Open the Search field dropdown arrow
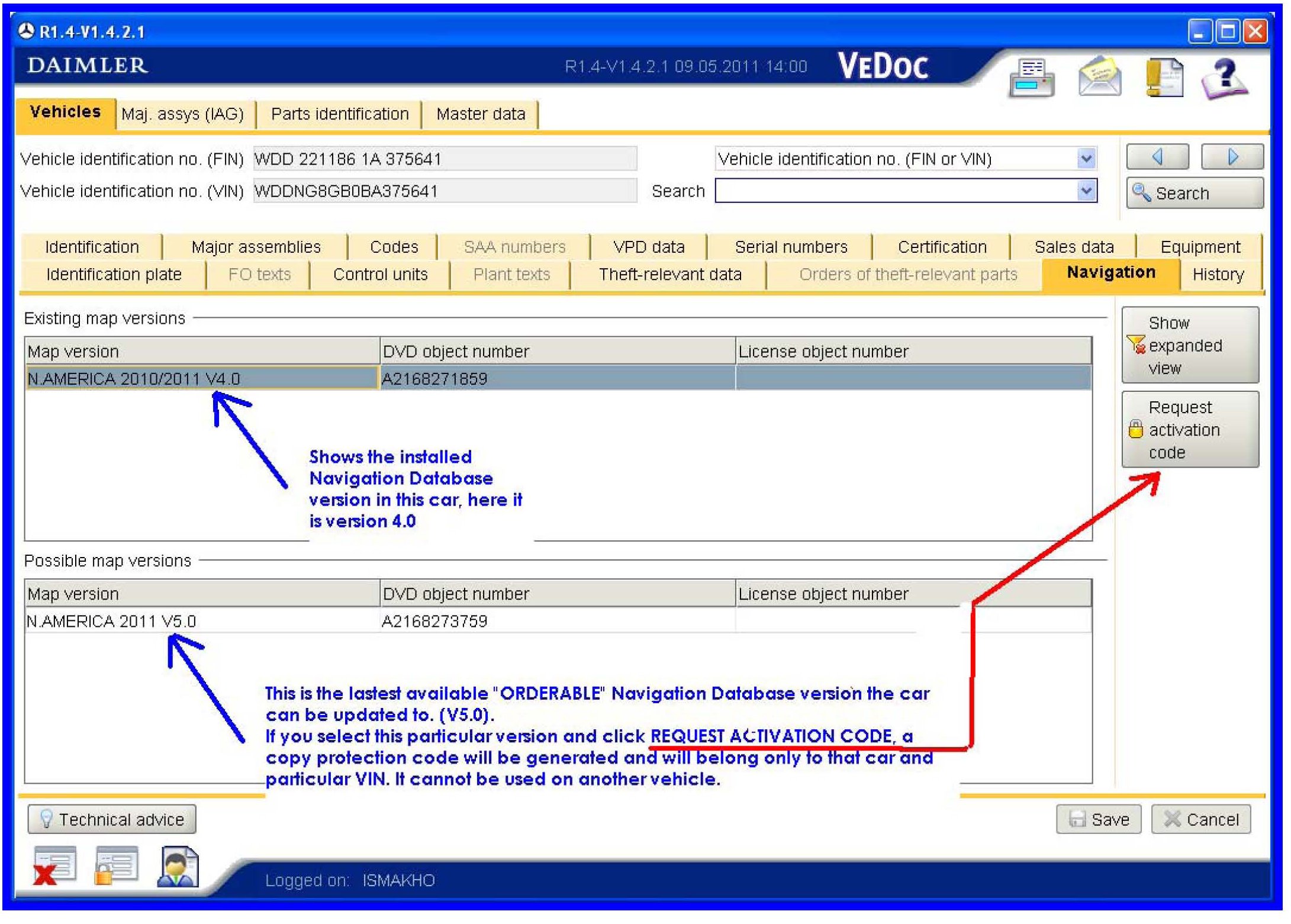The width and height of the screenshot is (1291, 924). [x=1086, y=191]
